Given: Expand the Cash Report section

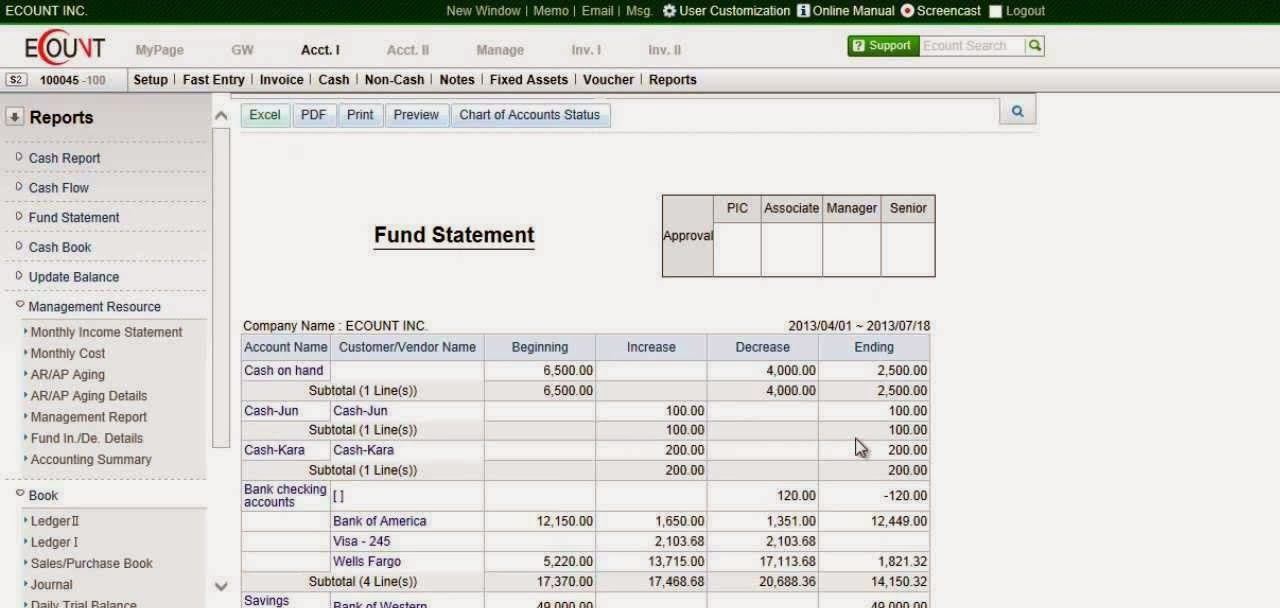Looking at the screenshot, I should pyautogui.click(x=64, y=158).
